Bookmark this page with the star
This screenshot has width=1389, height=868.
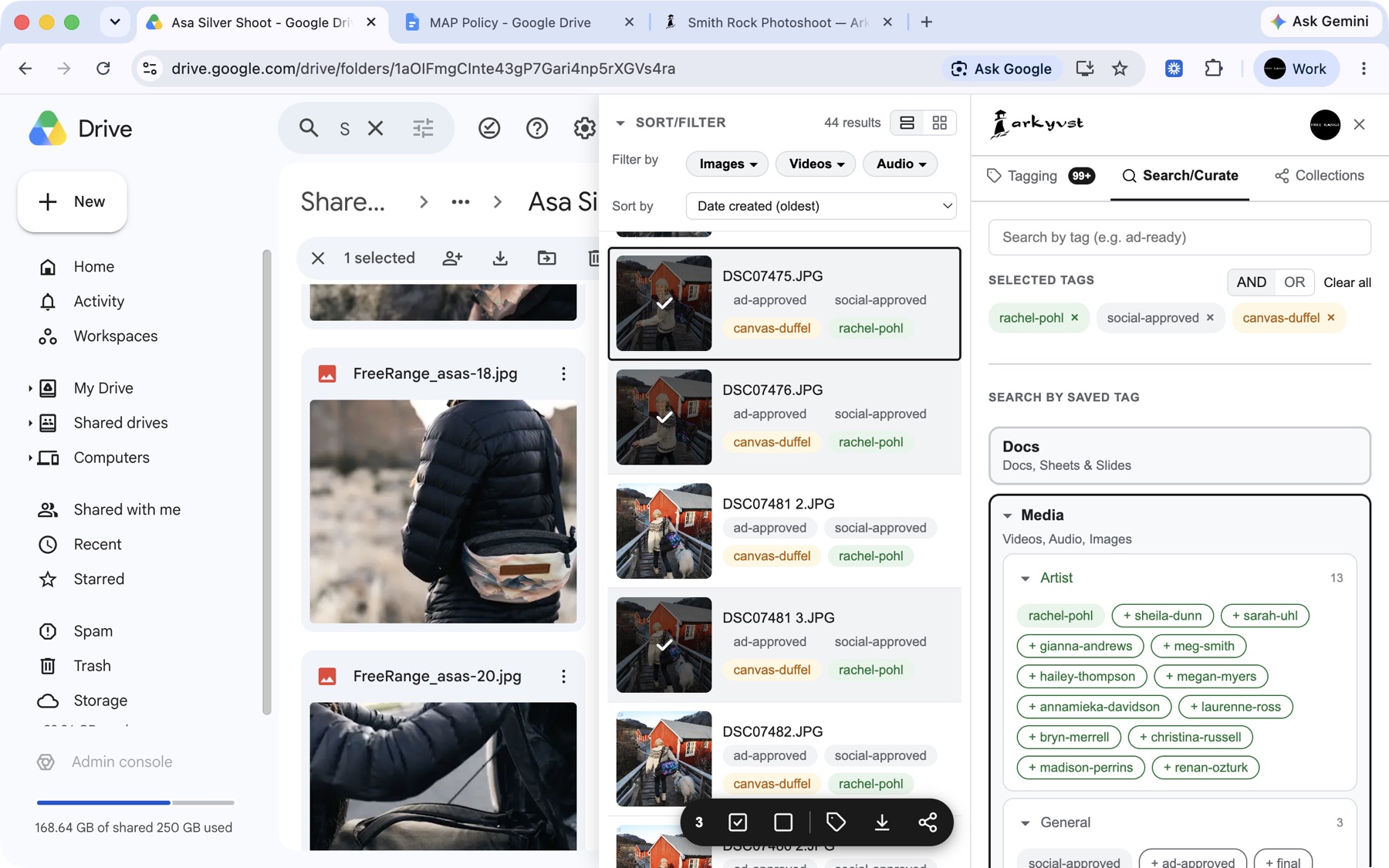(x=1120, y=69)
